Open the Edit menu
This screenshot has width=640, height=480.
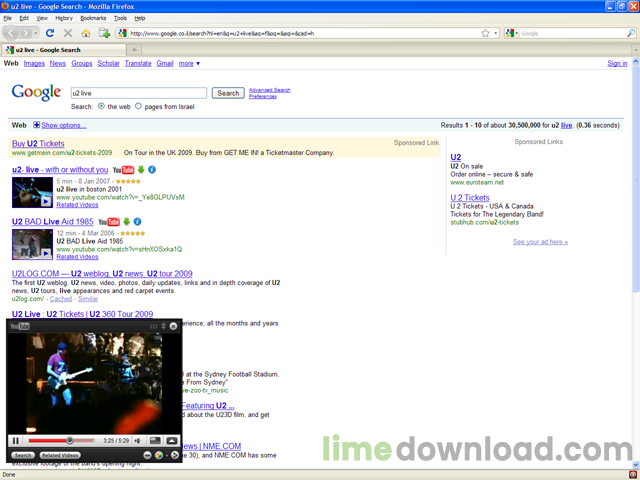24,18
